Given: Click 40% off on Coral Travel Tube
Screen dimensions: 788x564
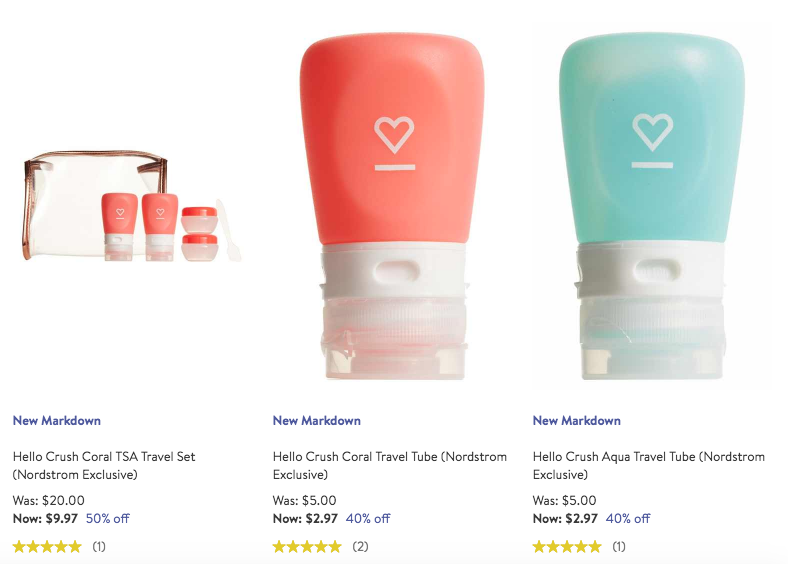Looking at the screenshot, I should click(x=368, y=518).
